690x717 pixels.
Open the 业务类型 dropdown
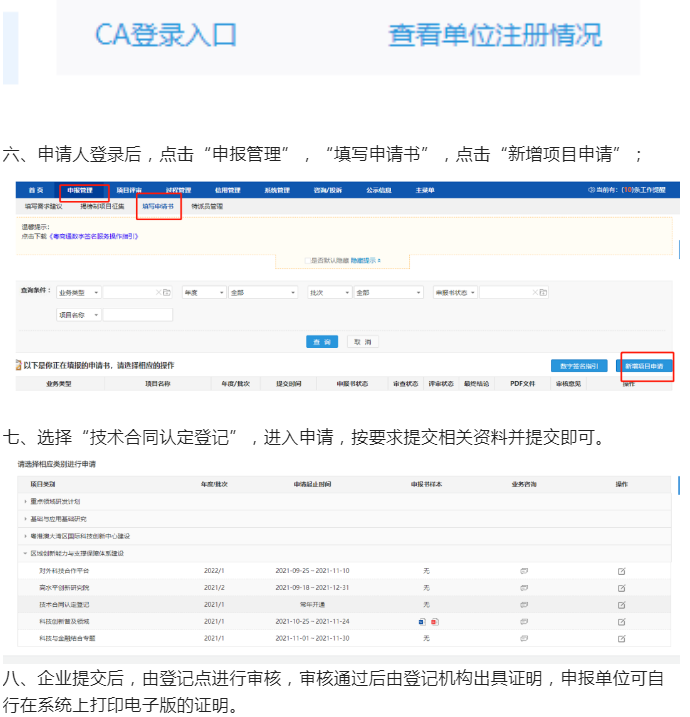79,293
